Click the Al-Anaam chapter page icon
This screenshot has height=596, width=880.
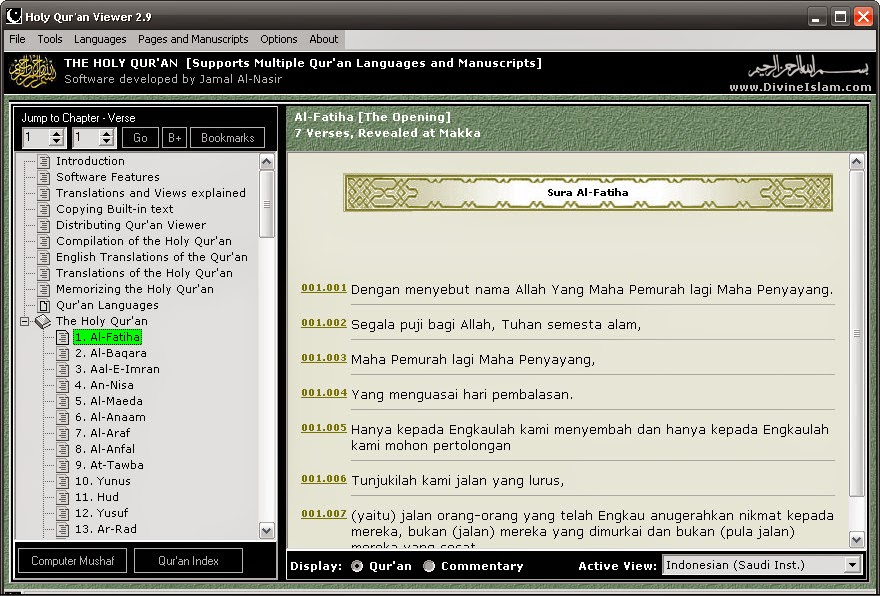pos(62,418)
